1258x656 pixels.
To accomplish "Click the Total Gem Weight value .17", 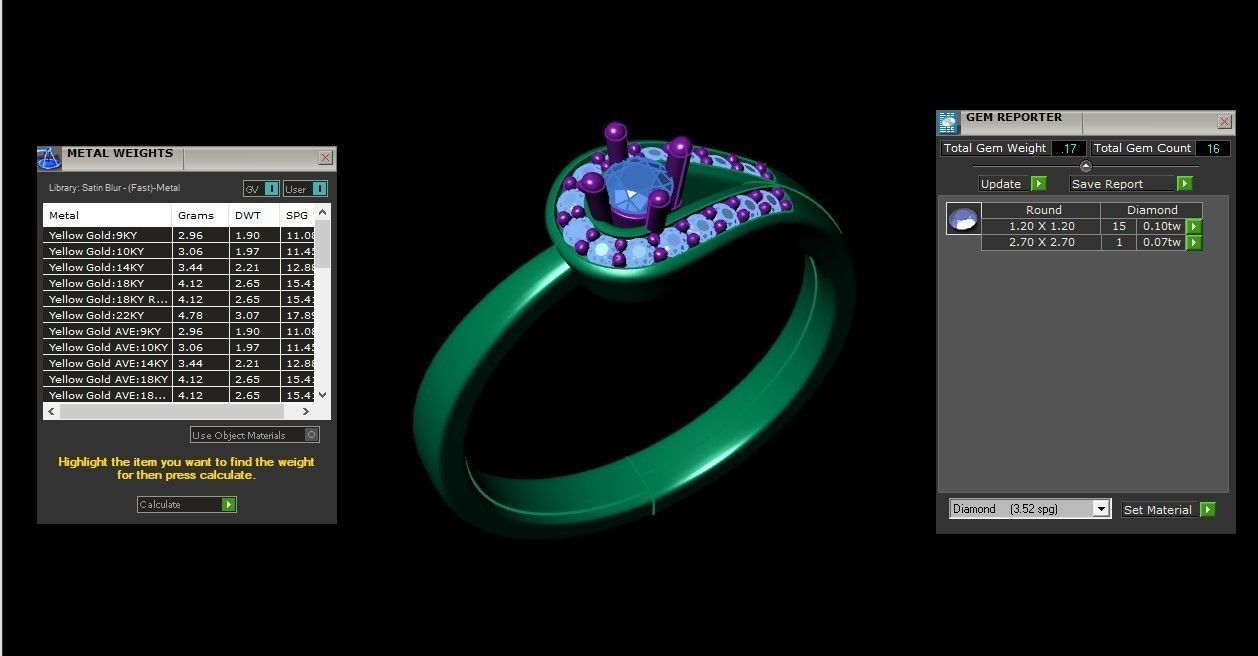I will (1069, 148).
